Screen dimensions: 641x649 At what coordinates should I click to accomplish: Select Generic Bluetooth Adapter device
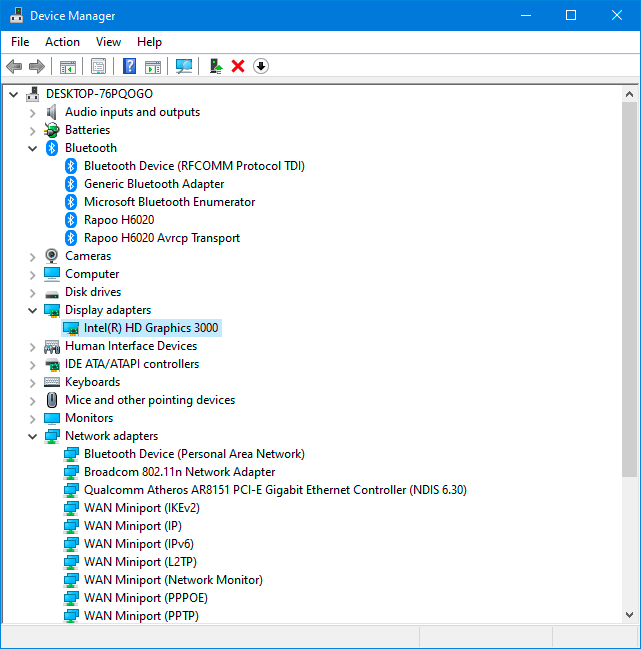(154, 184)
